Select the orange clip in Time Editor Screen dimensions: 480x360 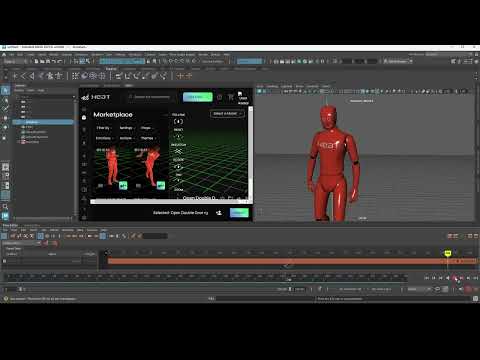point(292,261)
